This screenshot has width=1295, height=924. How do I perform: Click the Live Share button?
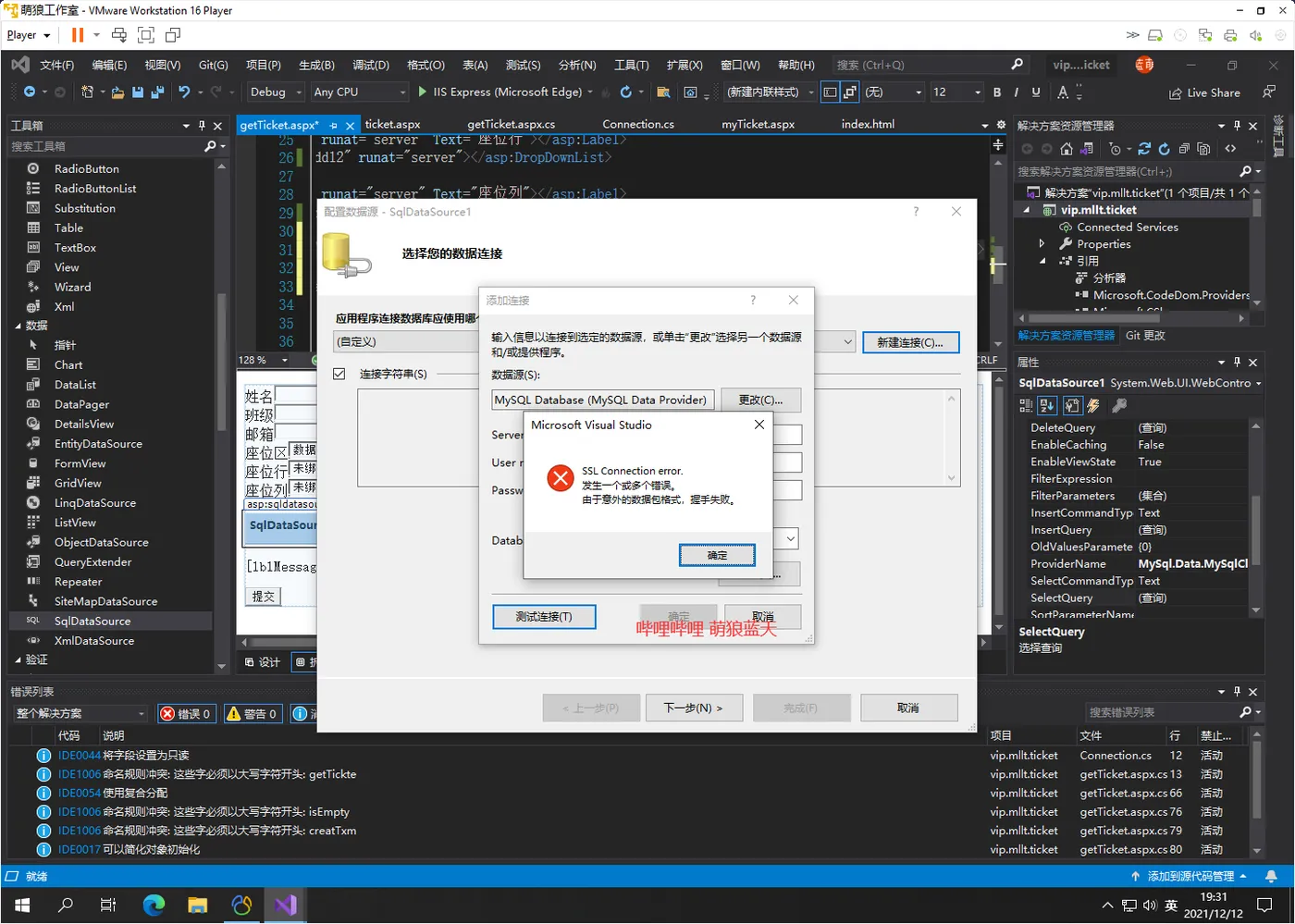[1204, 92]
